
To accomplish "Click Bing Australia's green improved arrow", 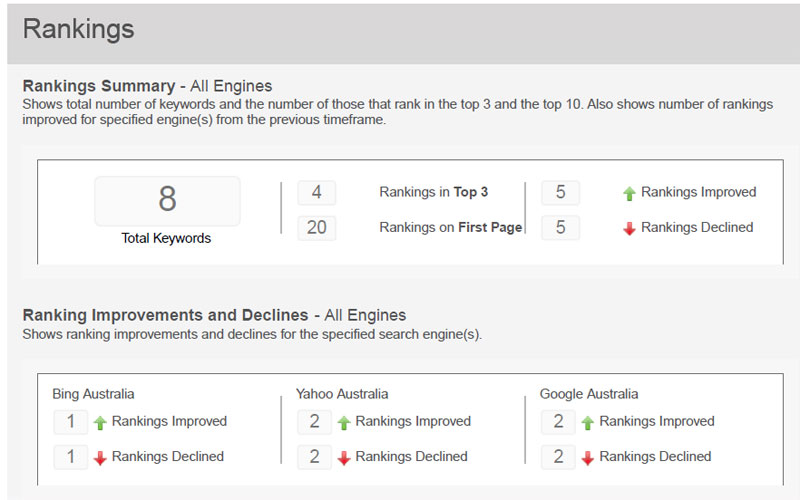I will 100,422.
